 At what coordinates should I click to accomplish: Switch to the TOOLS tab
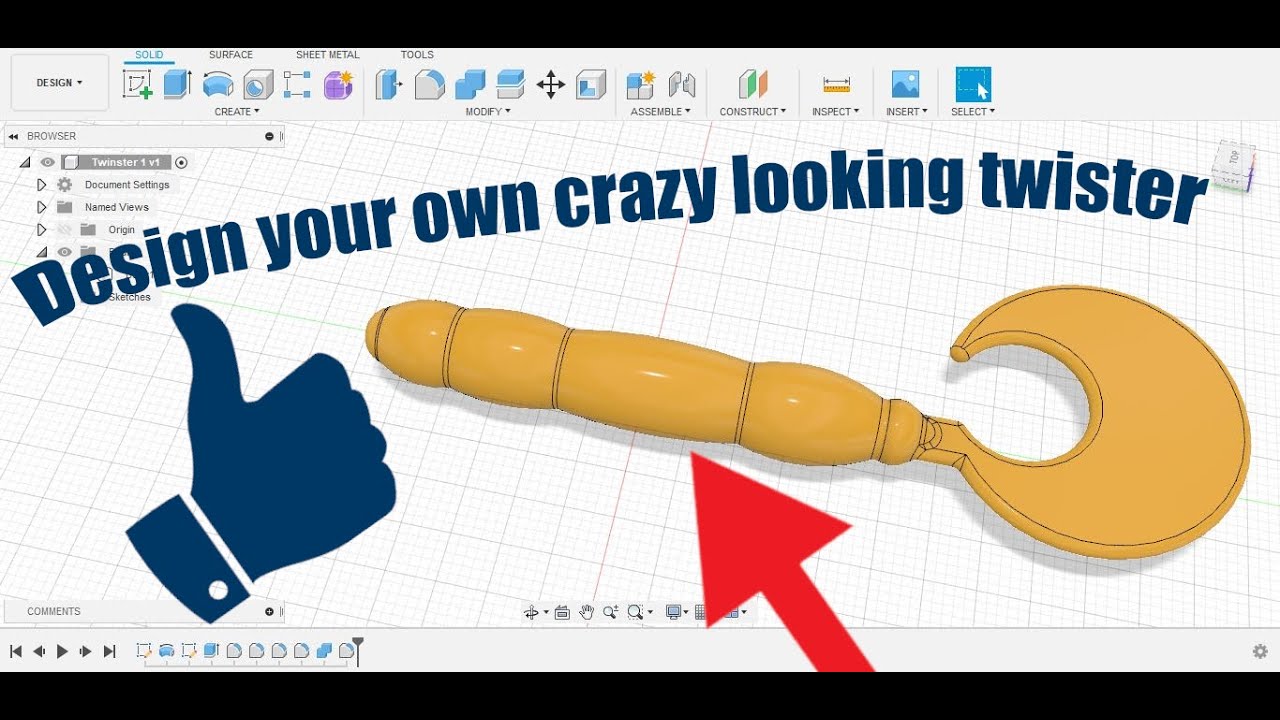[x=417, y=55]
